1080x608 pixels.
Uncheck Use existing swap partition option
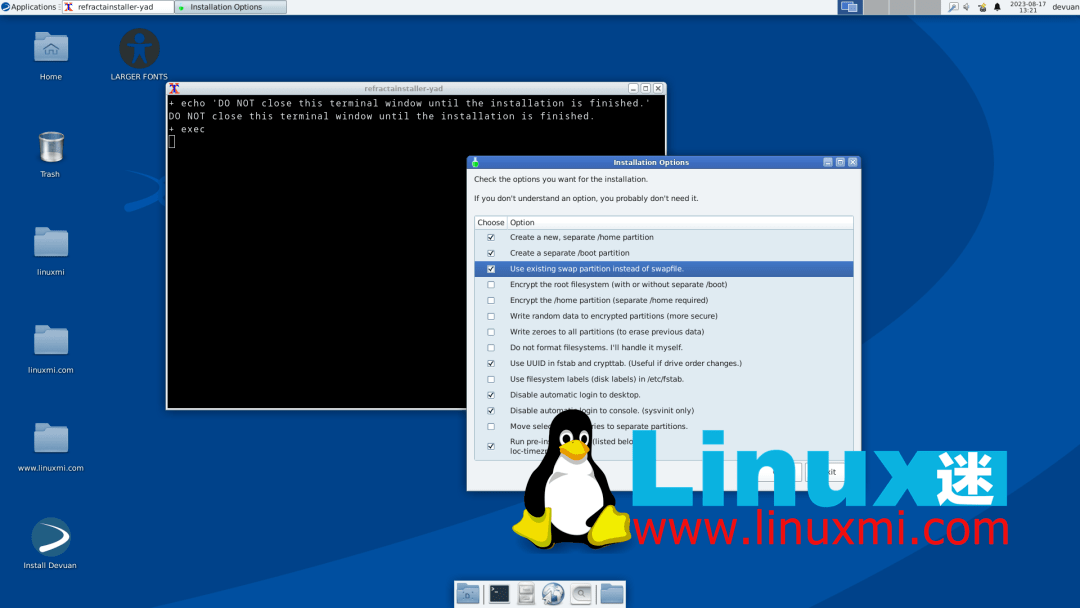[491, 269]
